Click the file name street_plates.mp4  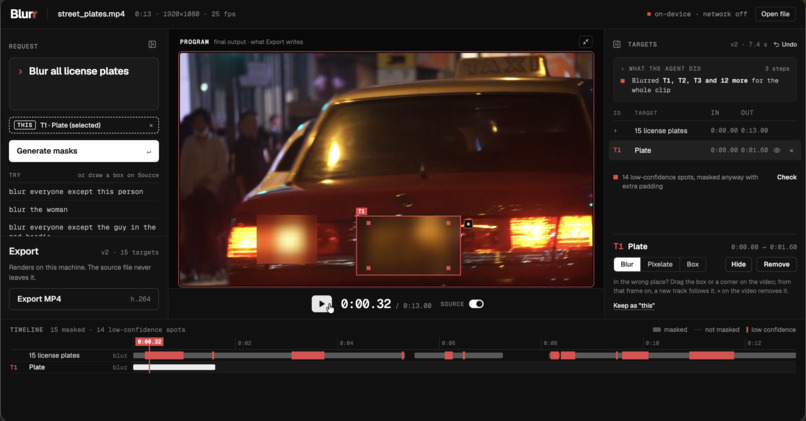click(91, 14)
